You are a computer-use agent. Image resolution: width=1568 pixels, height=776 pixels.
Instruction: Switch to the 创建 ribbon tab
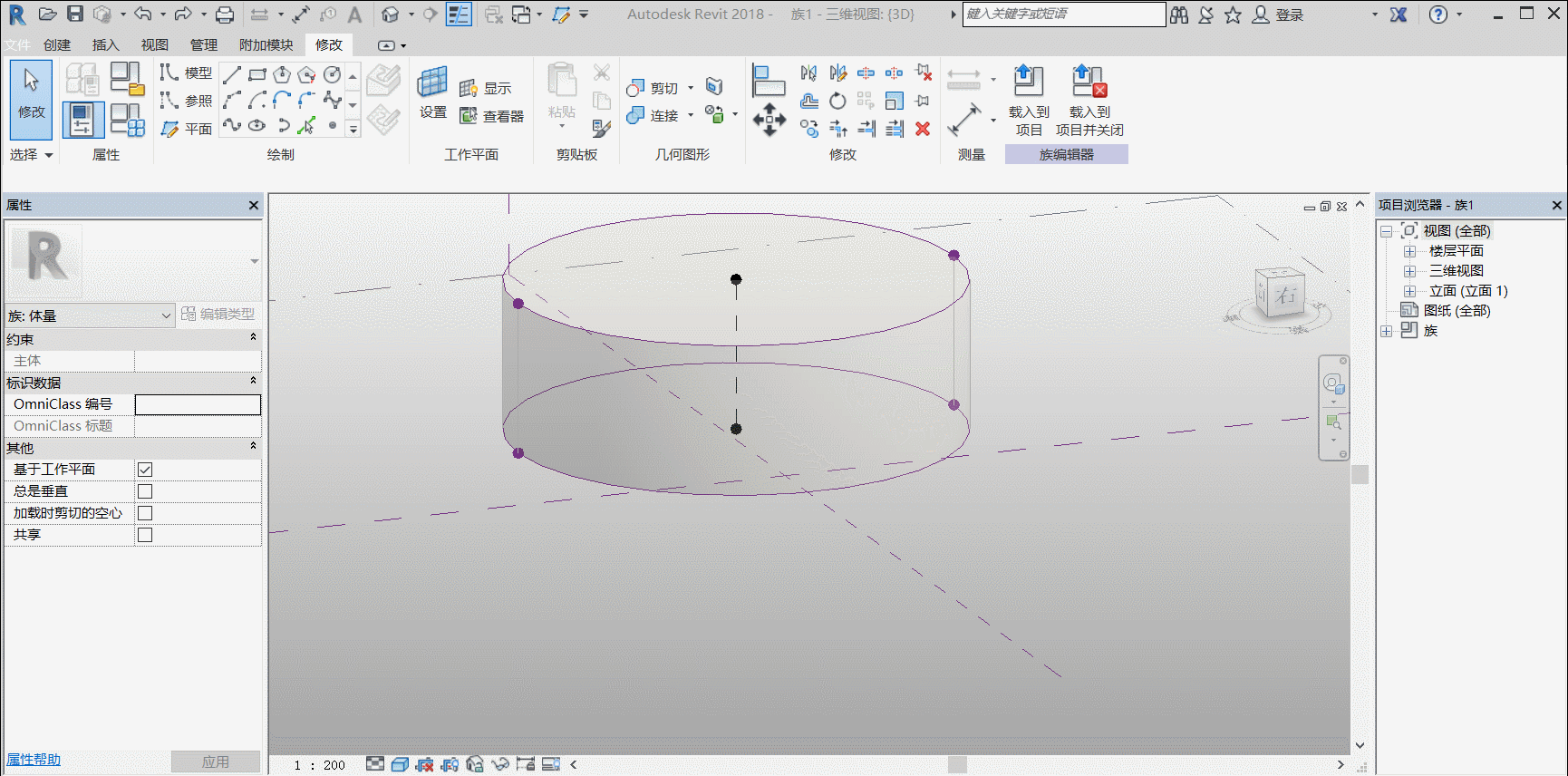[57, 44]
